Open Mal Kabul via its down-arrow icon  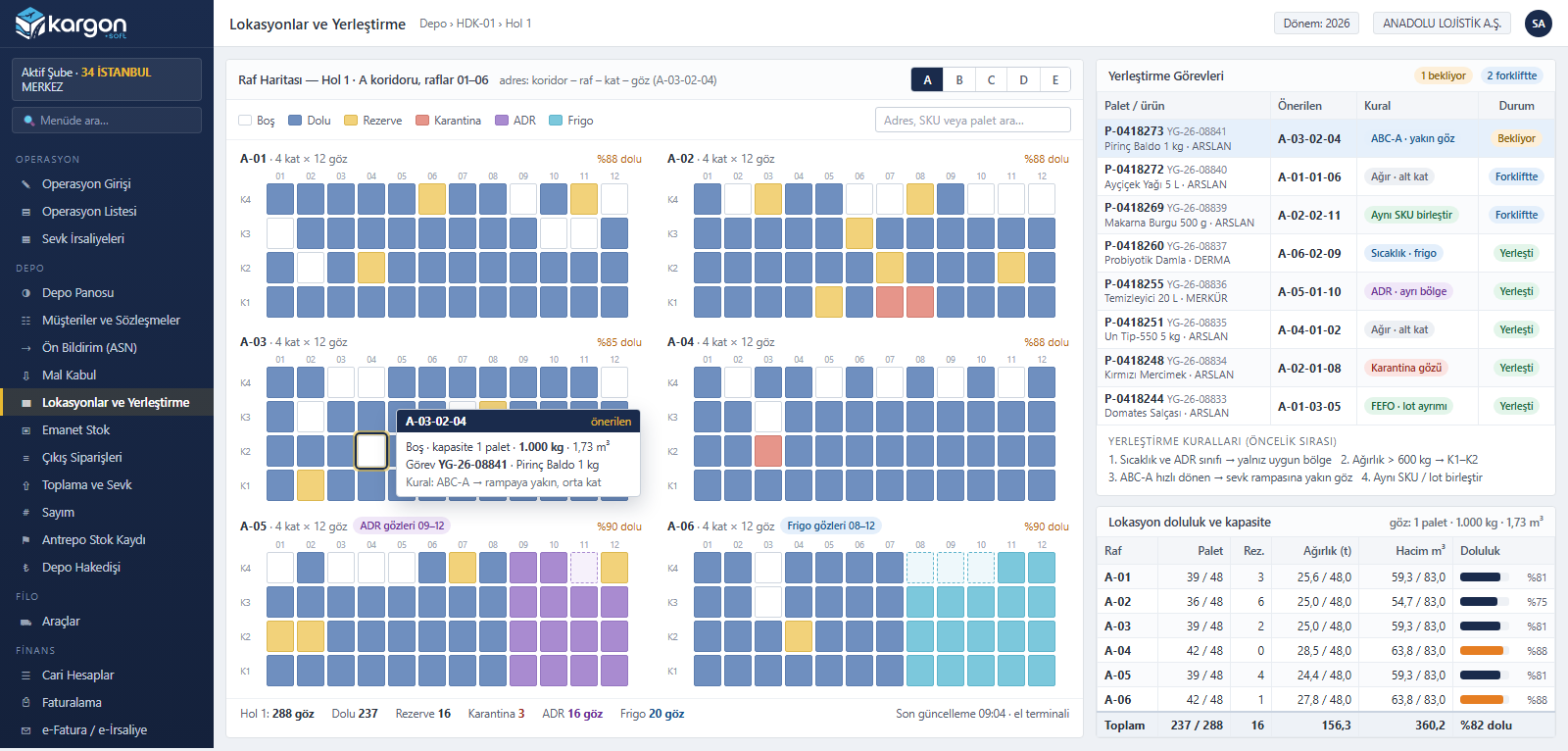click(x=25, y=375)
